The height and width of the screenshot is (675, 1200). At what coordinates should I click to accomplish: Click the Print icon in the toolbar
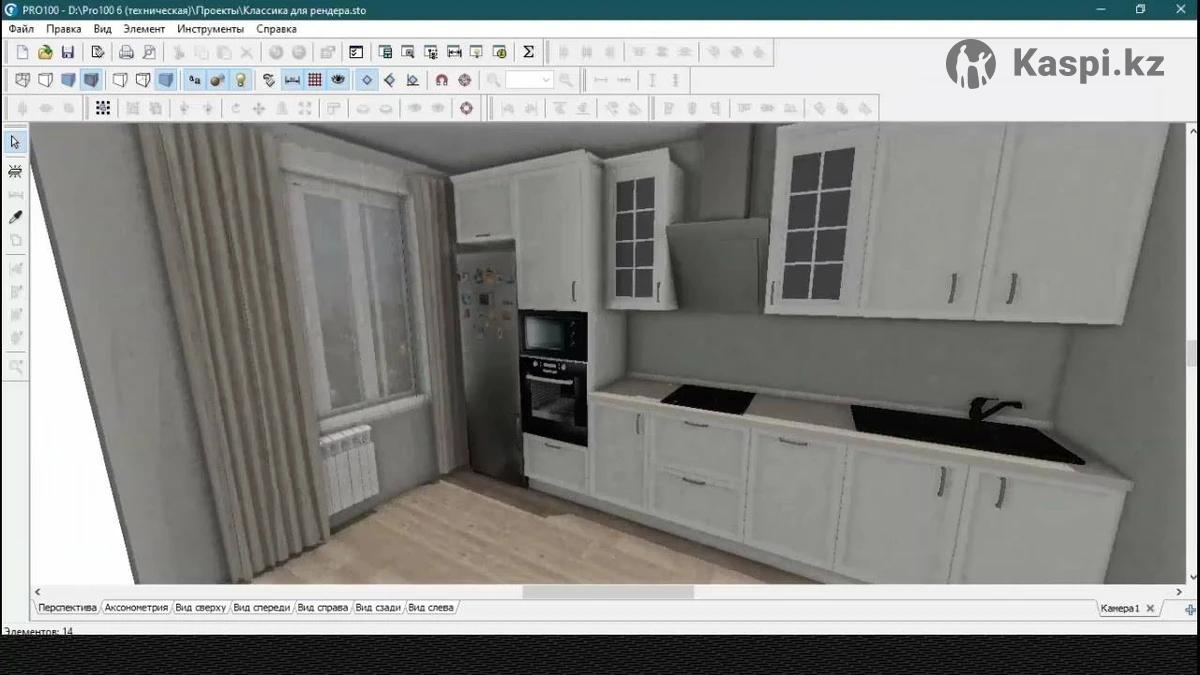click(x=127, y=52)
